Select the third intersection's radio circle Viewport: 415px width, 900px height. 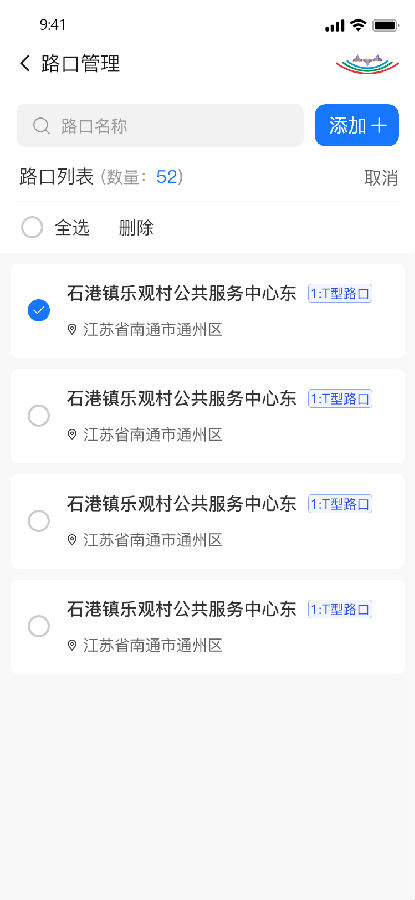(39, 521)
